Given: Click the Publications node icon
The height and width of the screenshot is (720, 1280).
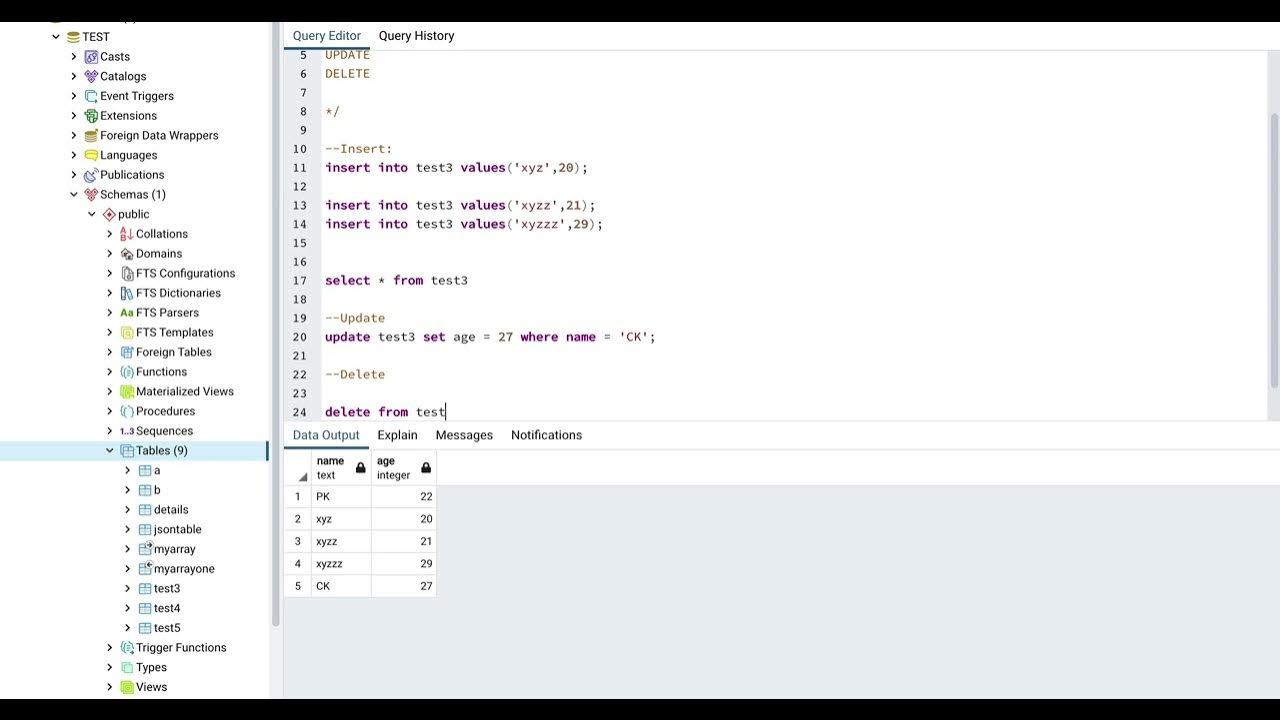Looking at the screenshot, I should (91, 175).
